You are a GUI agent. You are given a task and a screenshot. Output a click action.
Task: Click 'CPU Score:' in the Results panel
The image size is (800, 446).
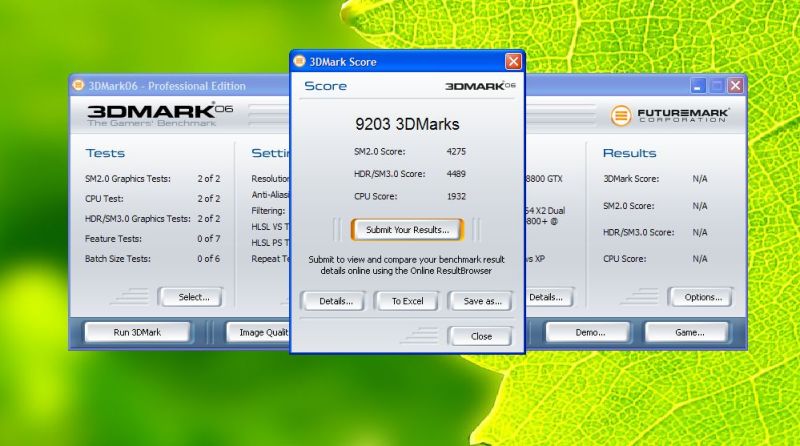pyautogui.click(x=655, y=259)
